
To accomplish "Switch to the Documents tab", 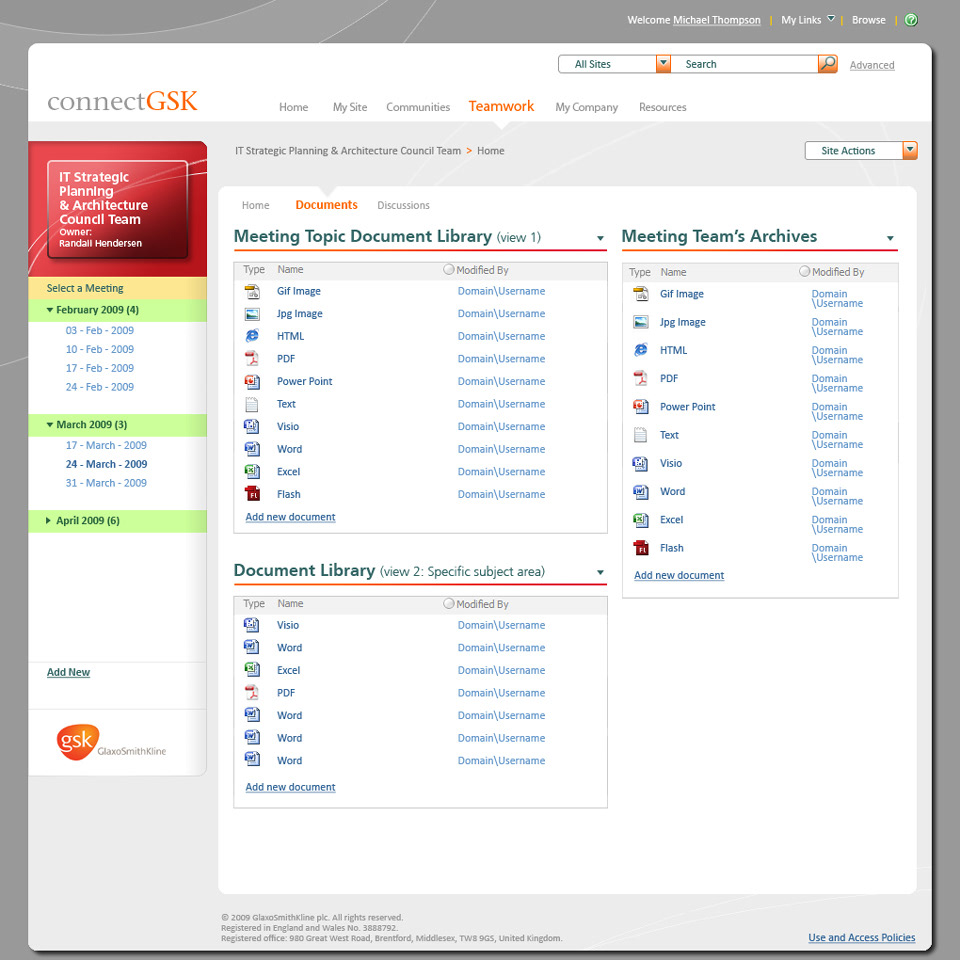I will 326,205.
